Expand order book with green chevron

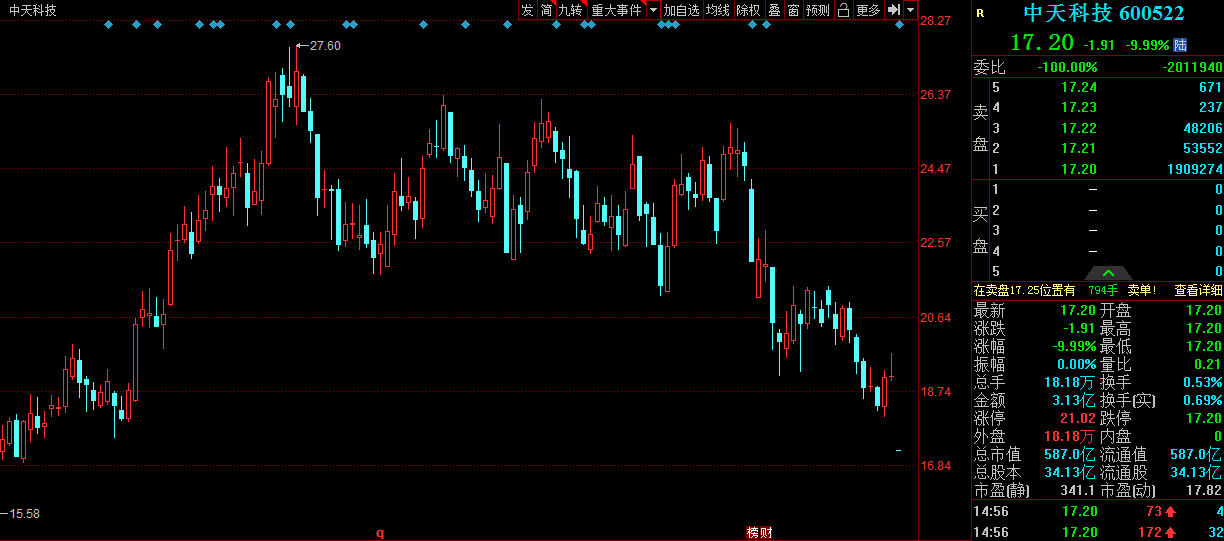click(1108, 273)
